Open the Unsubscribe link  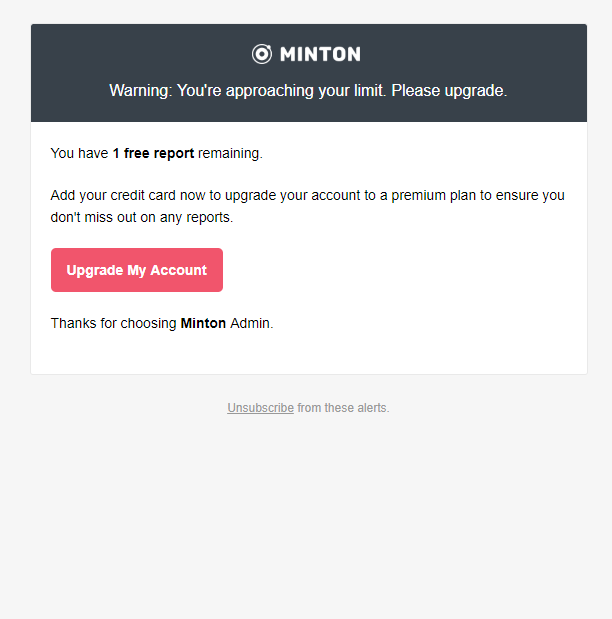(x=260, y=408)
